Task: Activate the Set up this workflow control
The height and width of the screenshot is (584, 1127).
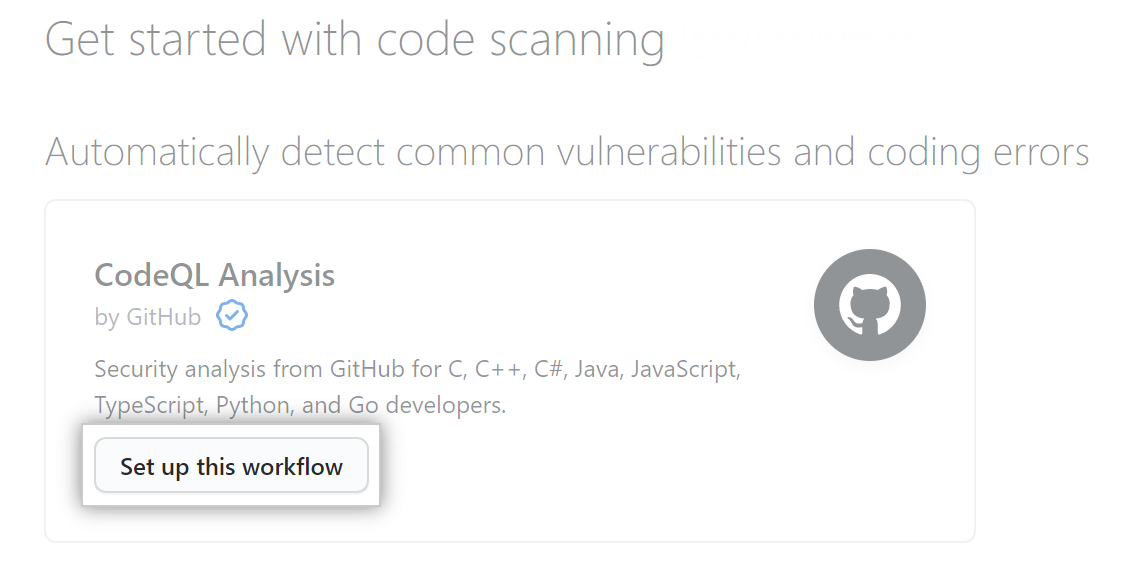Action: point(231,465)
